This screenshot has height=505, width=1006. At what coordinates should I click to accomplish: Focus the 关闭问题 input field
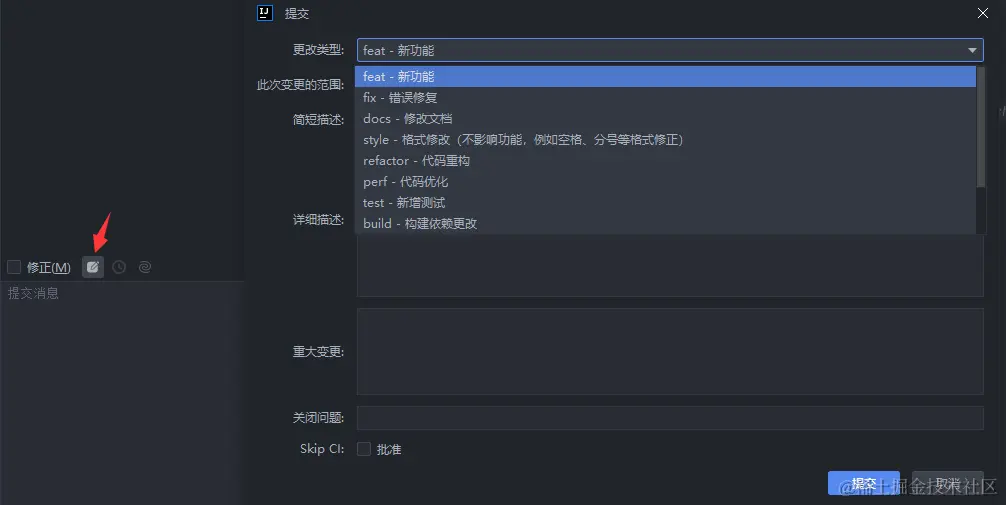(x=670, y=418)
